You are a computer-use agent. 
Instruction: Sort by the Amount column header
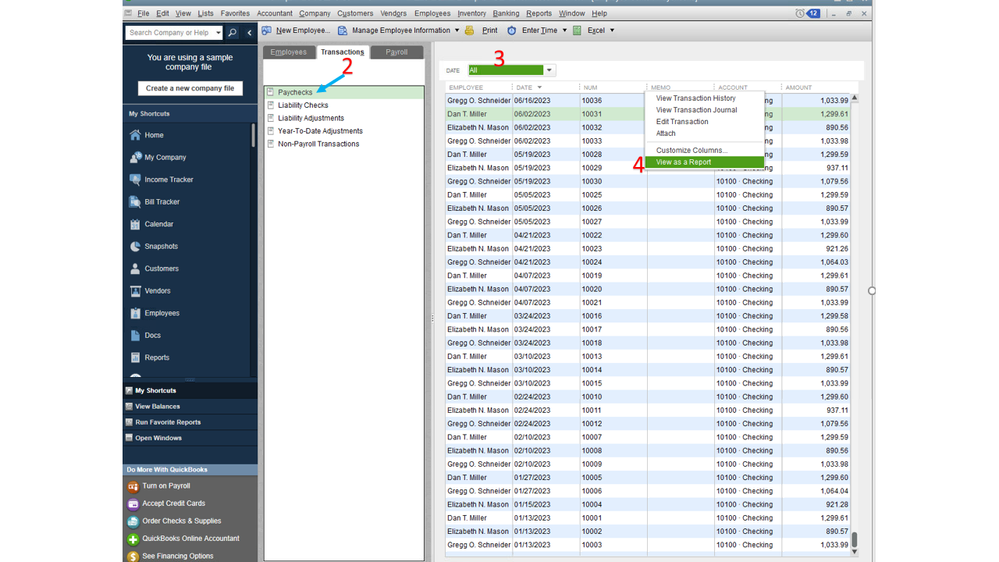tap(798, 87)
